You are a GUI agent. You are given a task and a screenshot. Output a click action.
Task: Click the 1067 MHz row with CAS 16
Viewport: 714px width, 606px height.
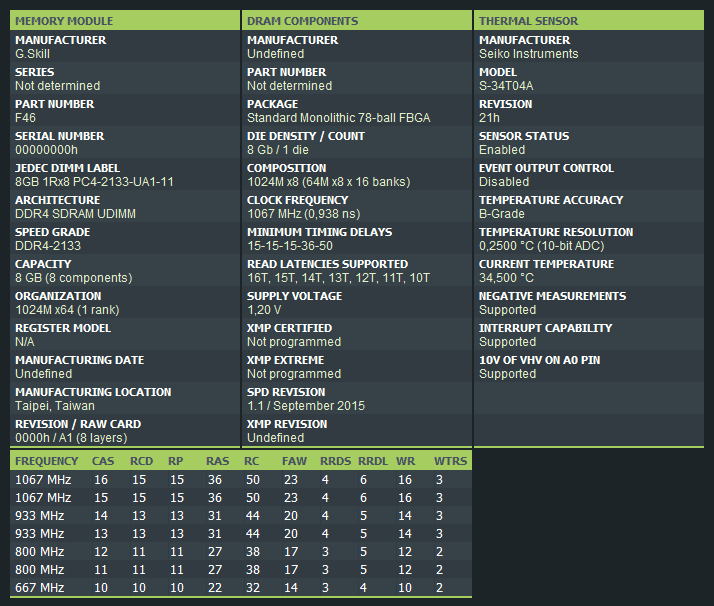click(241, 479)
